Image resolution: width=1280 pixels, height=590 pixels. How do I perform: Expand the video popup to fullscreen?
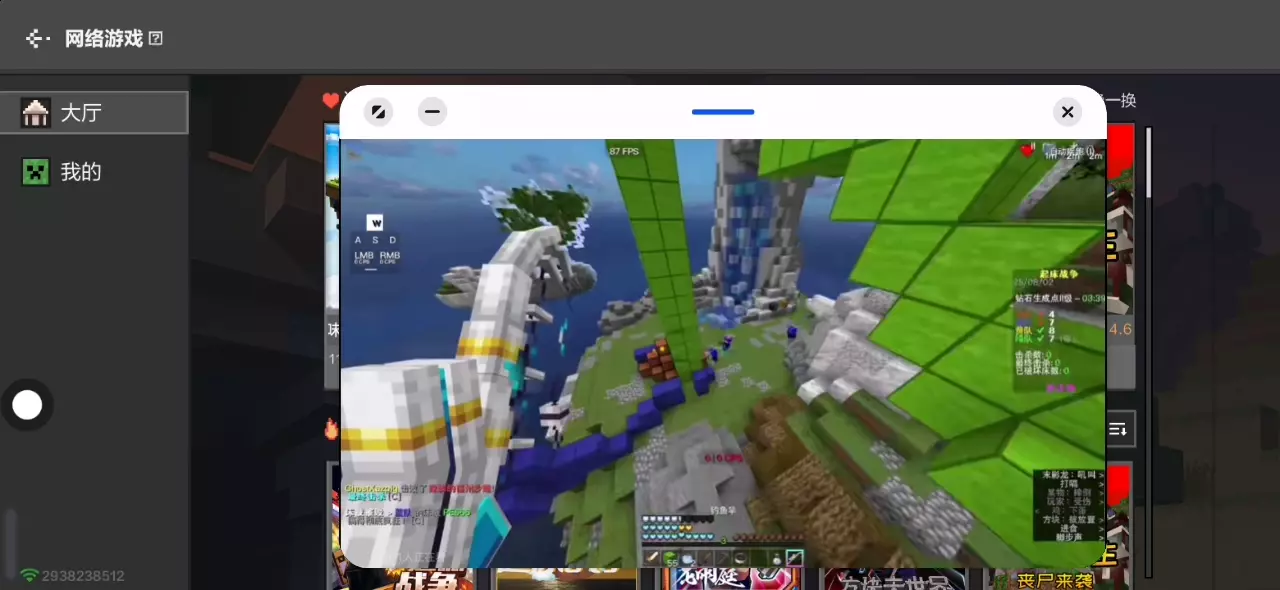tap(378, 112)
